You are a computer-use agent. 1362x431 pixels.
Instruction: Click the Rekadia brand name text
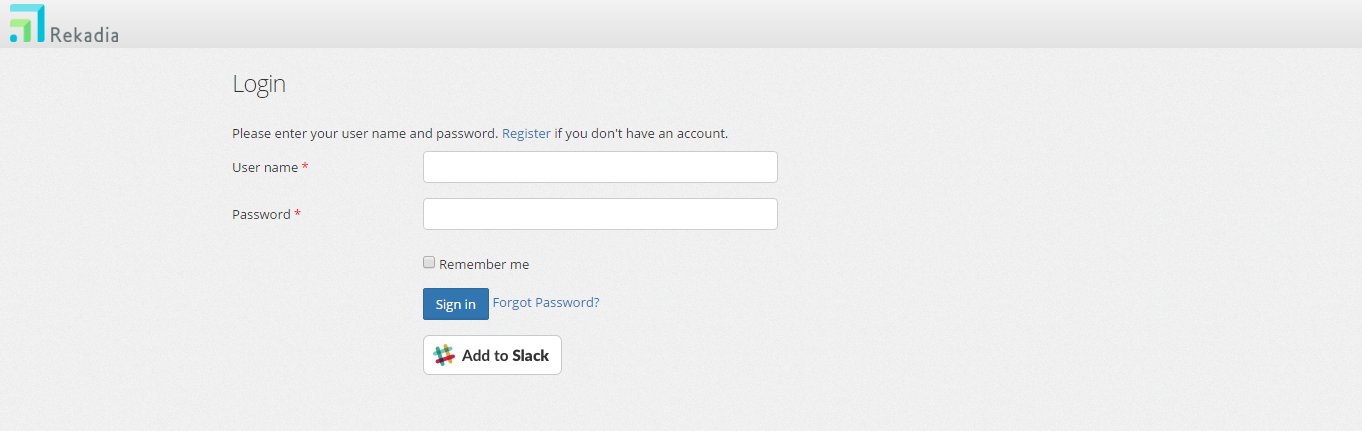pos(84,35)
